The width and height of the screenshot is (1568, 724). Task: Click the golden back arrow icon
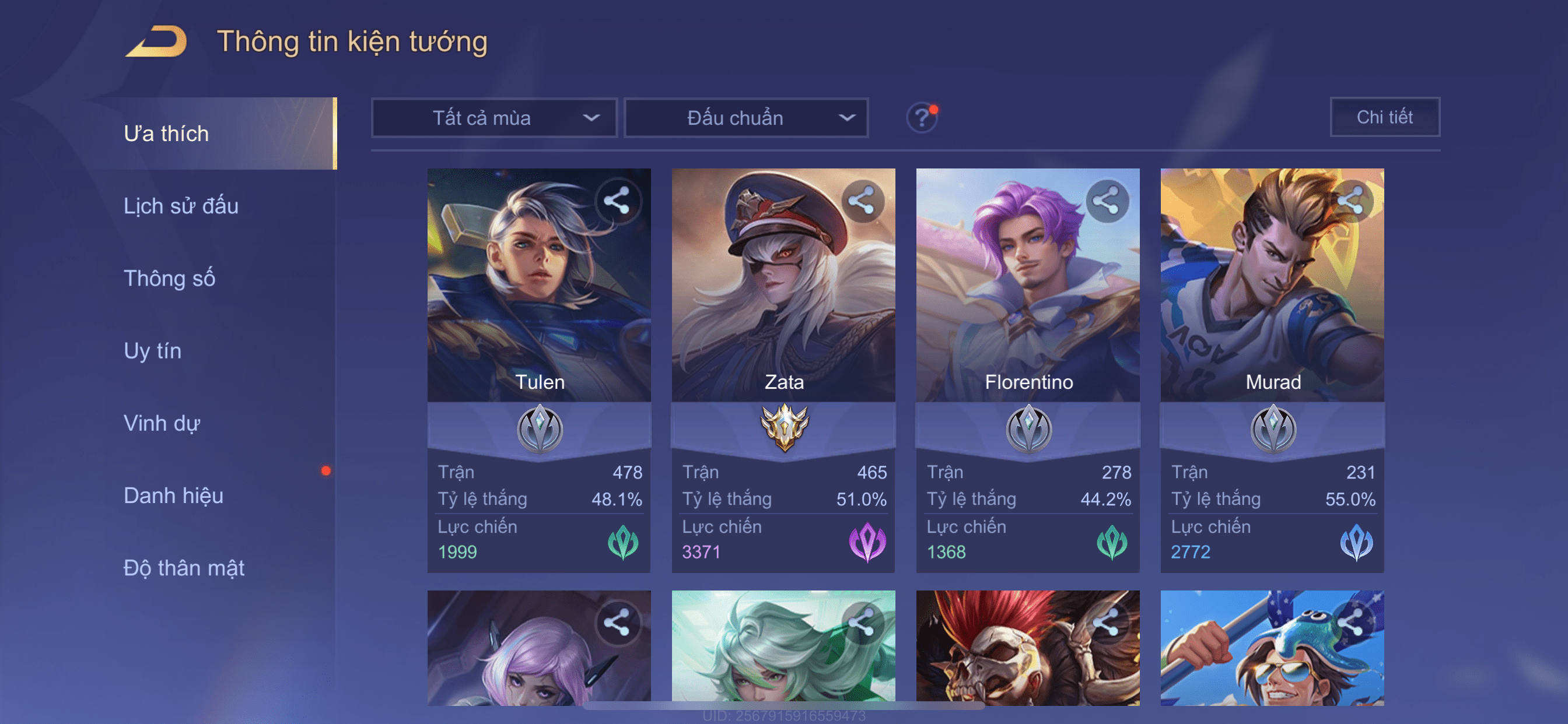click(156, 41)
